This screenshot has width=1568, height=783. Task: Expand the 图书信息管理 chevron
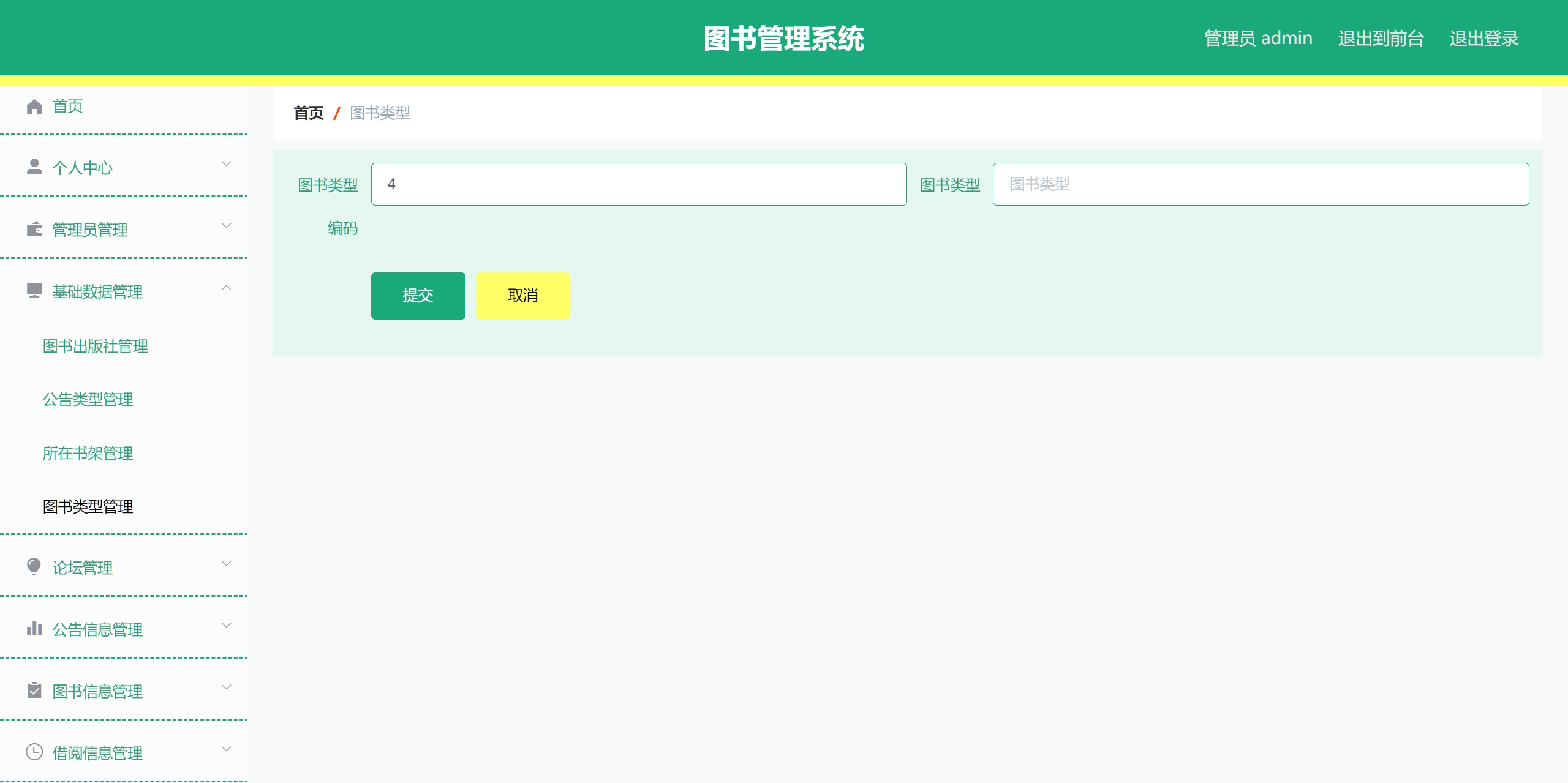click(226, 687)
